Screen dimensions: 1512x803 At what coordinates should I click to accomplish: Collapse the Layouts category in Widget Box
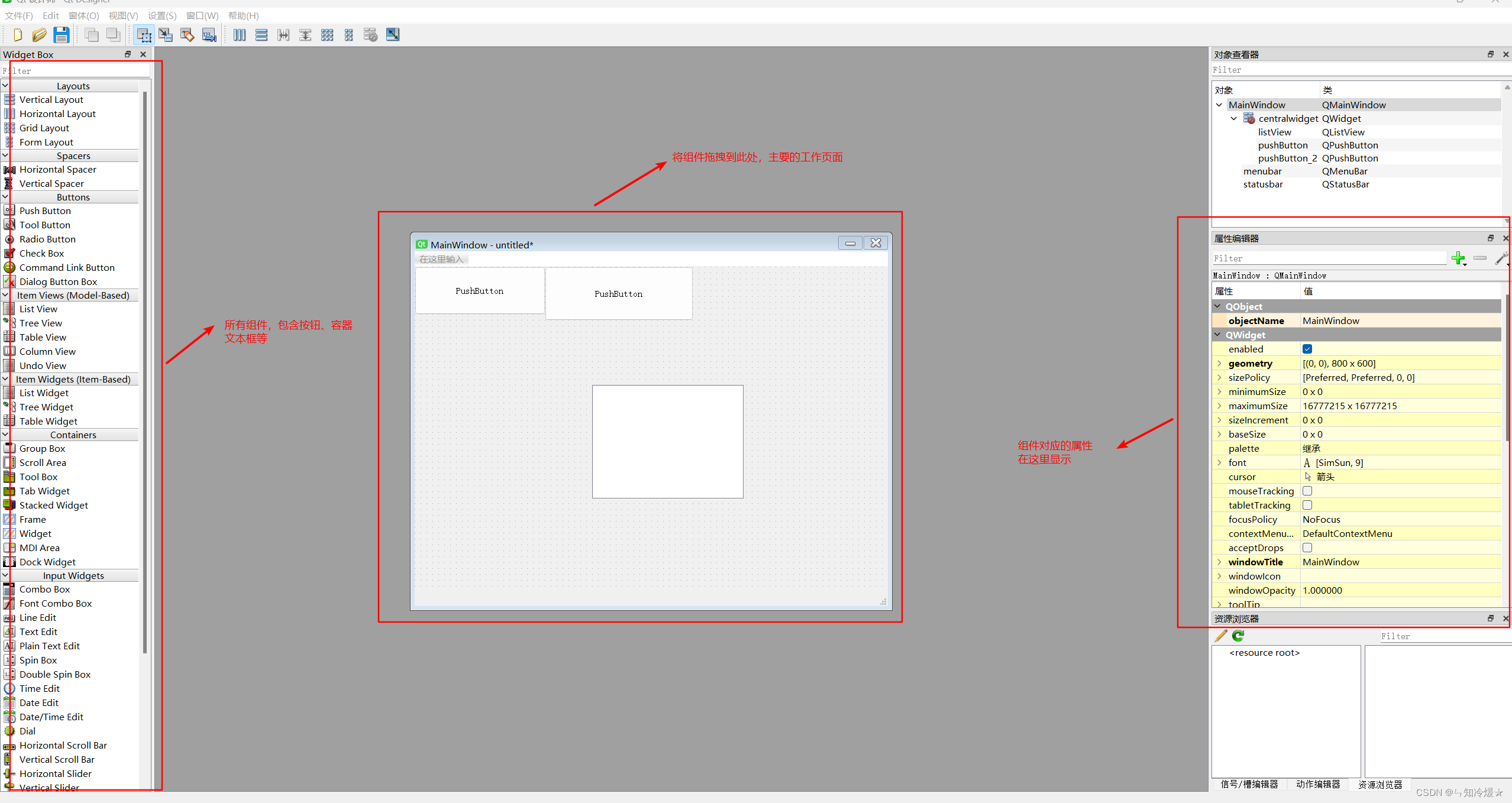click(x=5, y=86)
